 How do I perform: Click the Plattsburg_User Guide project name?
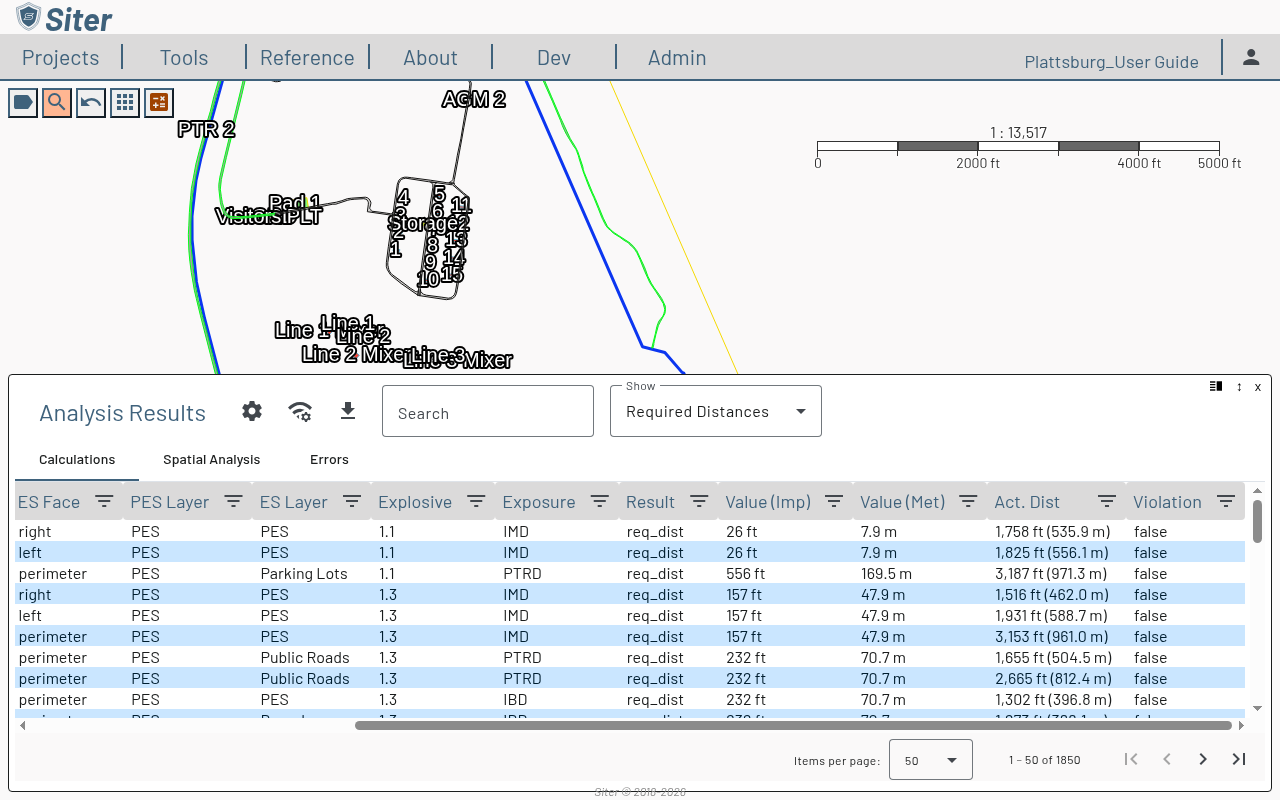[1111, 62]
